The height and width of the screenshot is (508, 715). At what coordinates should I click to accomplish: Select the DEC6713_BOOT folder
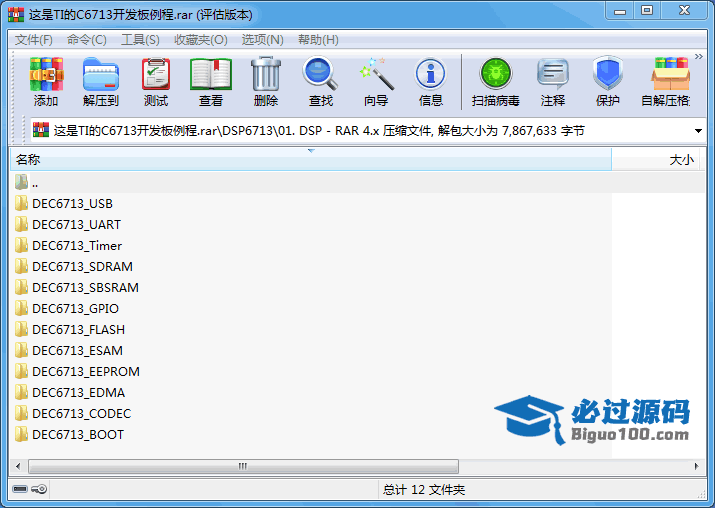click(69, 434)
